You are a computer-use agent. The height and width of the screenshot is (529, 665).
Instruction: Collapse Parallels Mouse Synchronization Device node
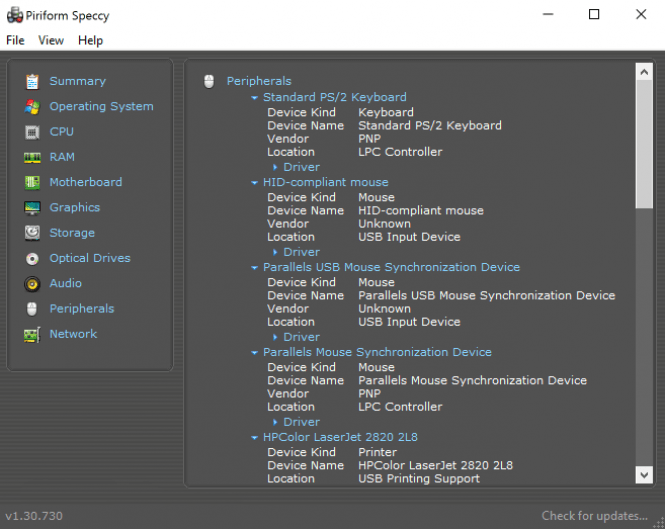pos(254,353)
